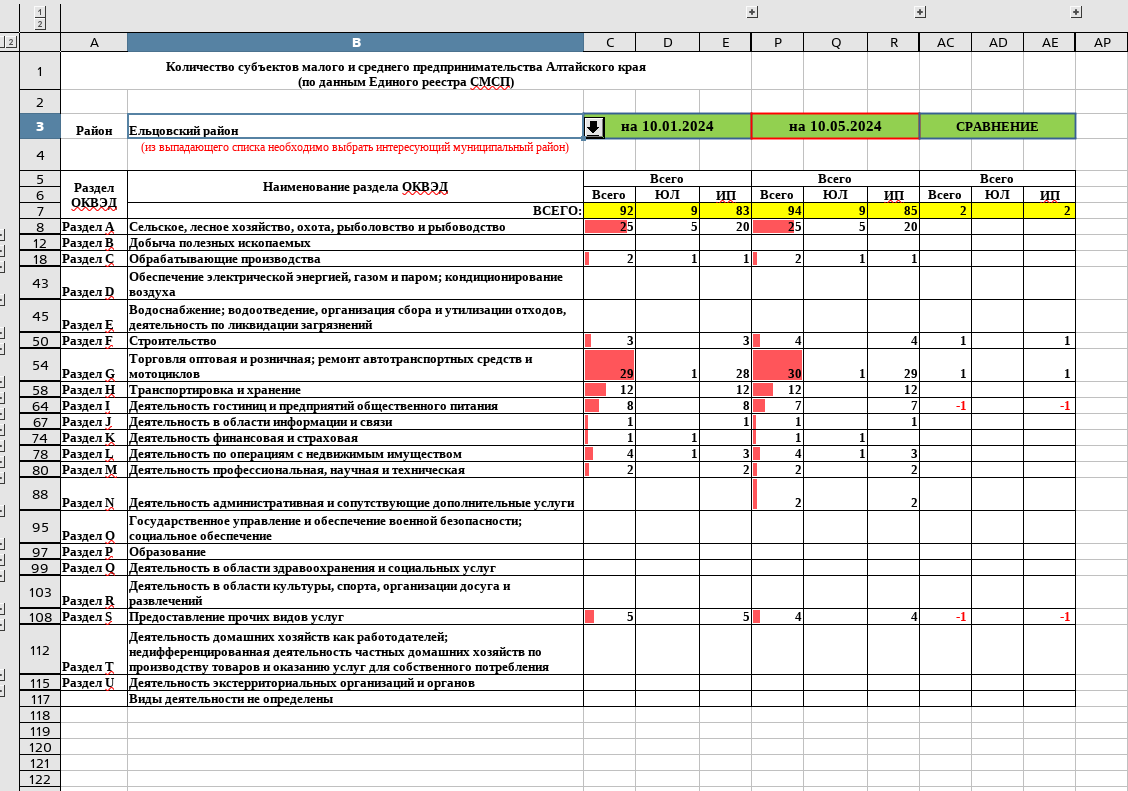
Task: Click the 'Обрабатывающие производства' cell
Action: tap(355, 259)
